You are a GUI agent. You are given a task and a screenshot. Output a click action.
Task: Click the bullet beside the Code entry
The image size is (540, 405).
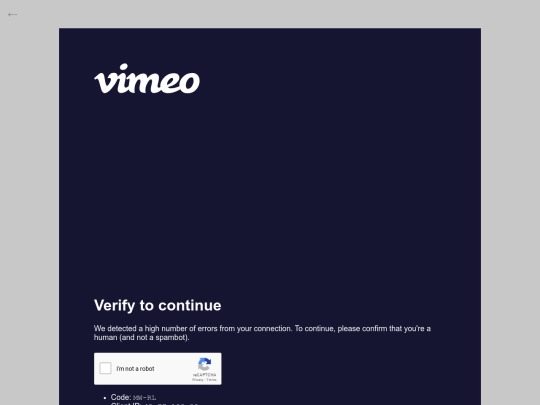pyautogui.click(x=105, y=398)
